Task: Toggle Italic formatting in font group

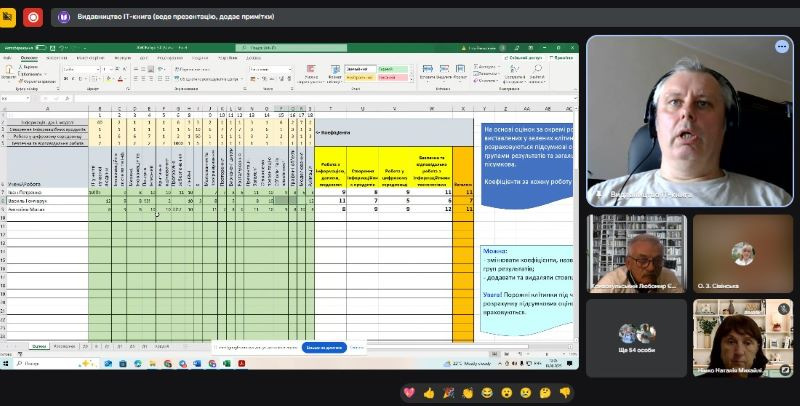Action: 73,79
